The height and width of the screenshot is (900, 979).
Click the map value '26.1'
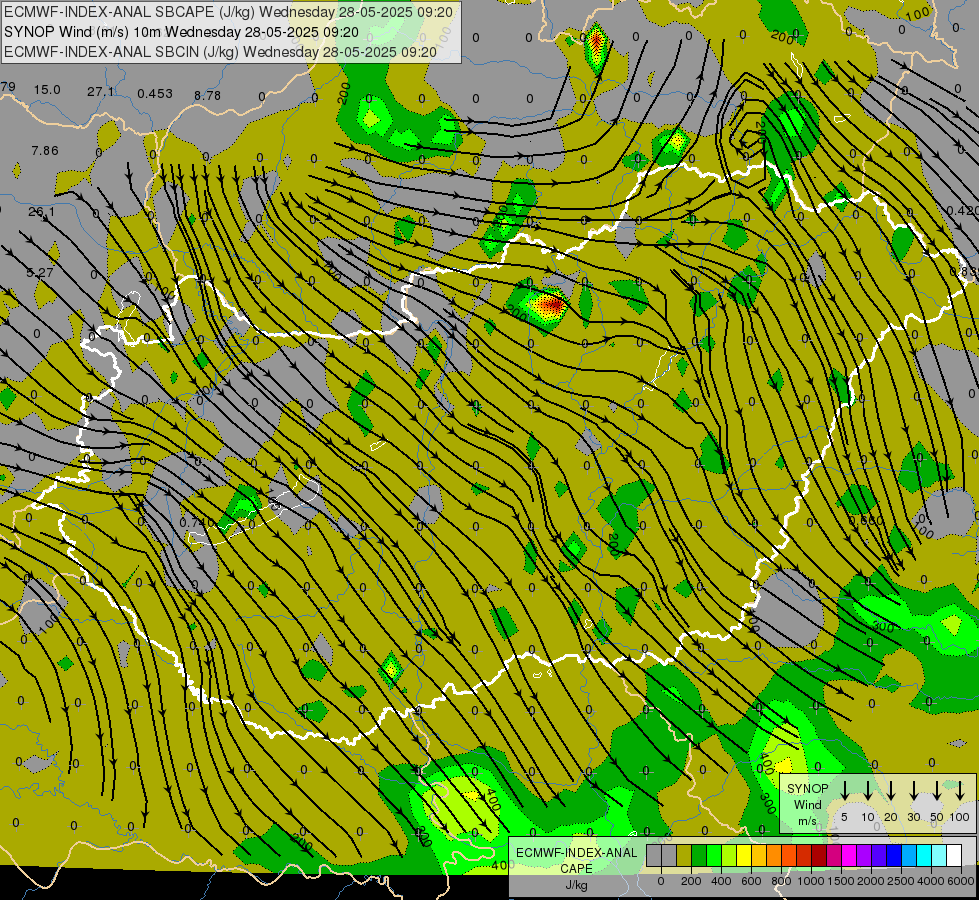pos(41,212)
